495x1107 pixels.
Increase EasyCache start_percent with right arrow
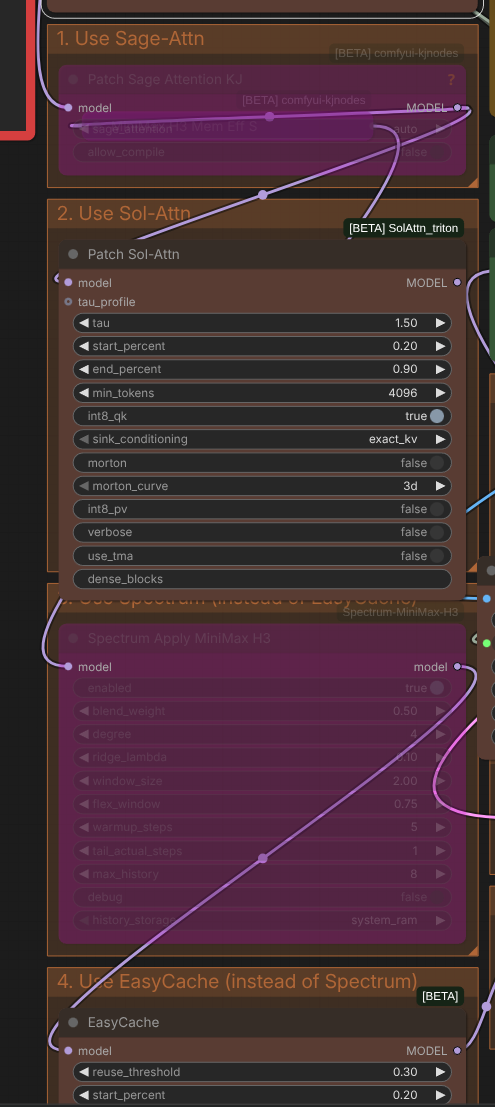[x=441, y=1095]
